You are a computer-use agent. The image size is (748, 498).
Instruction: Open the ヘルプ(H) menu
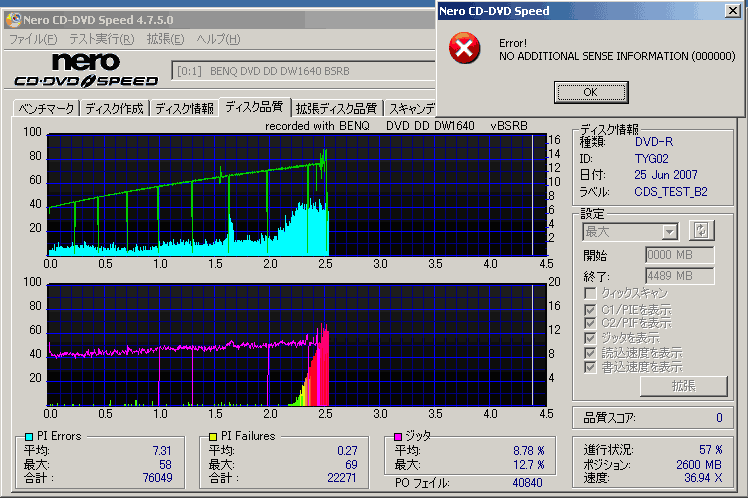[x=218, y=39]
